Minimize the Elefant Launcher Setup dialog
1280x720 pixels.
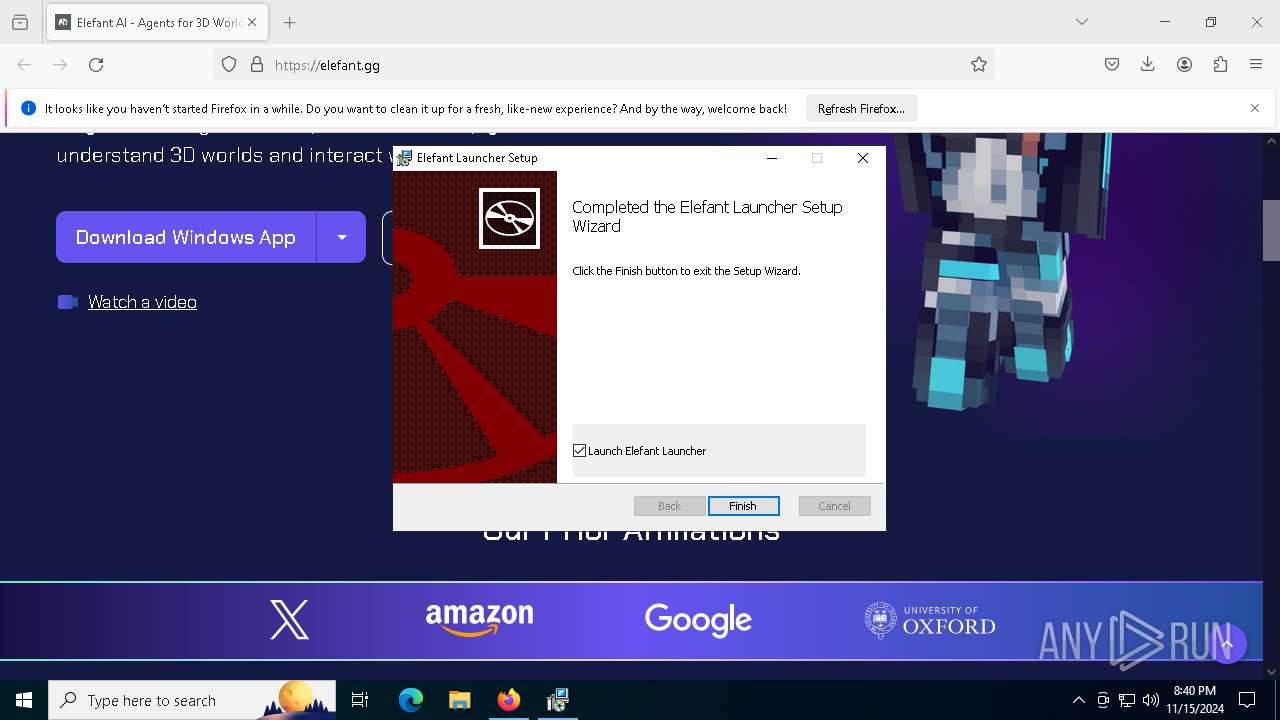(772, 158)
